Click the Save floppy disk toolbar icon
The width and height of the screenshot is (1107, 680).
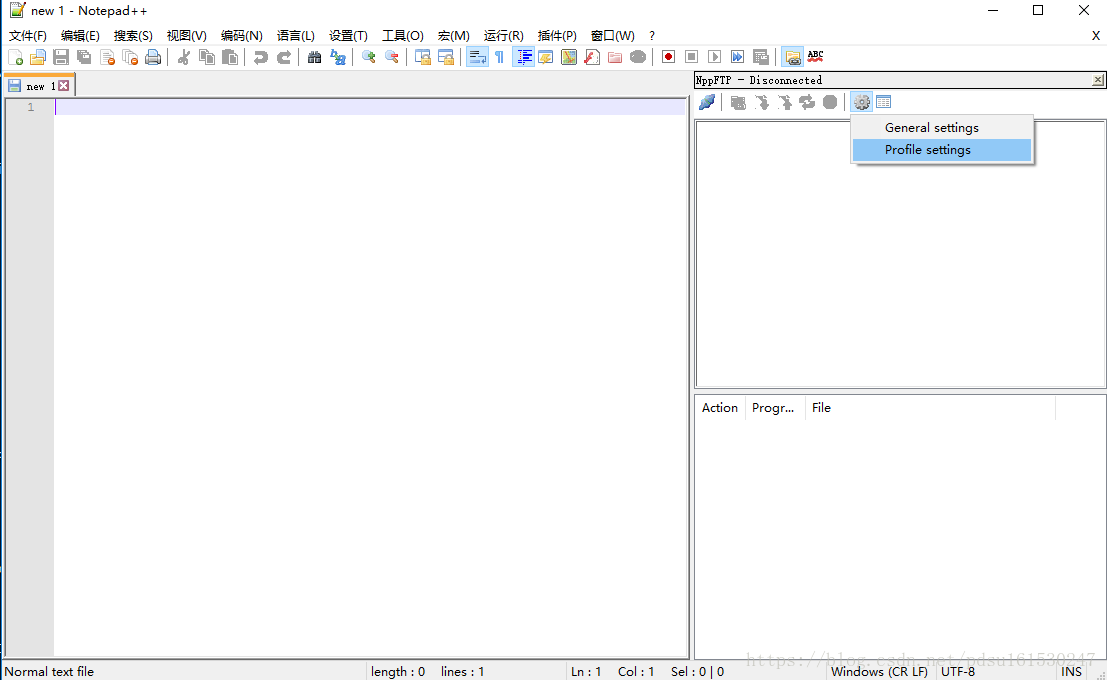pyautogui.click(x=61, y=57)
